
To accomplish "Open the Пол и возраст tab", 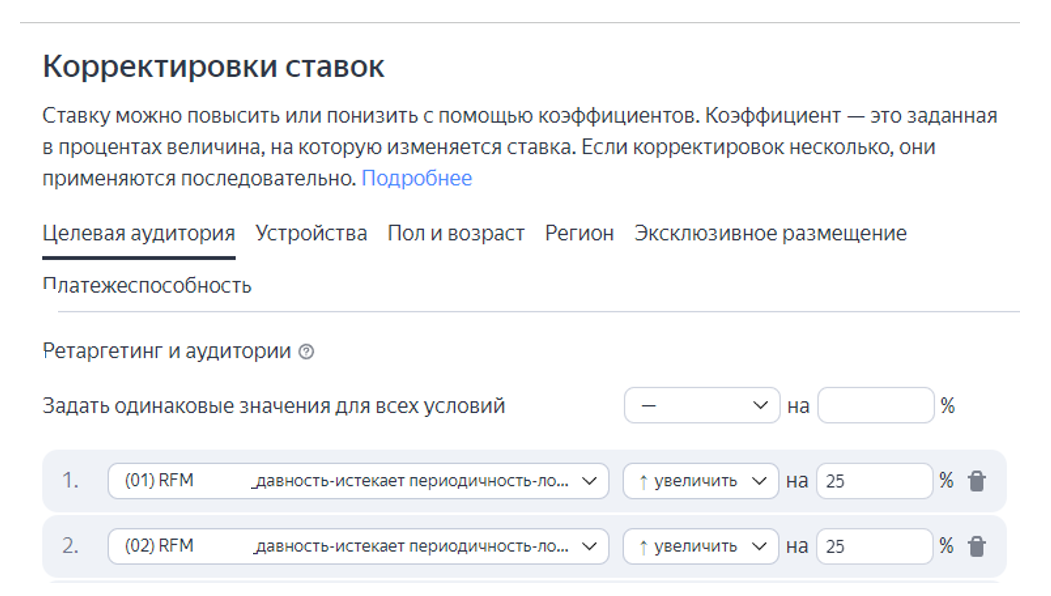I will tap(456, 234).
